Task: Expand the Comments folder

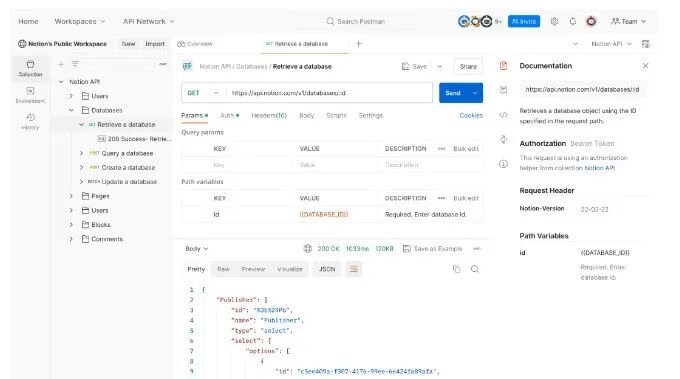Action: click(72, 239)
